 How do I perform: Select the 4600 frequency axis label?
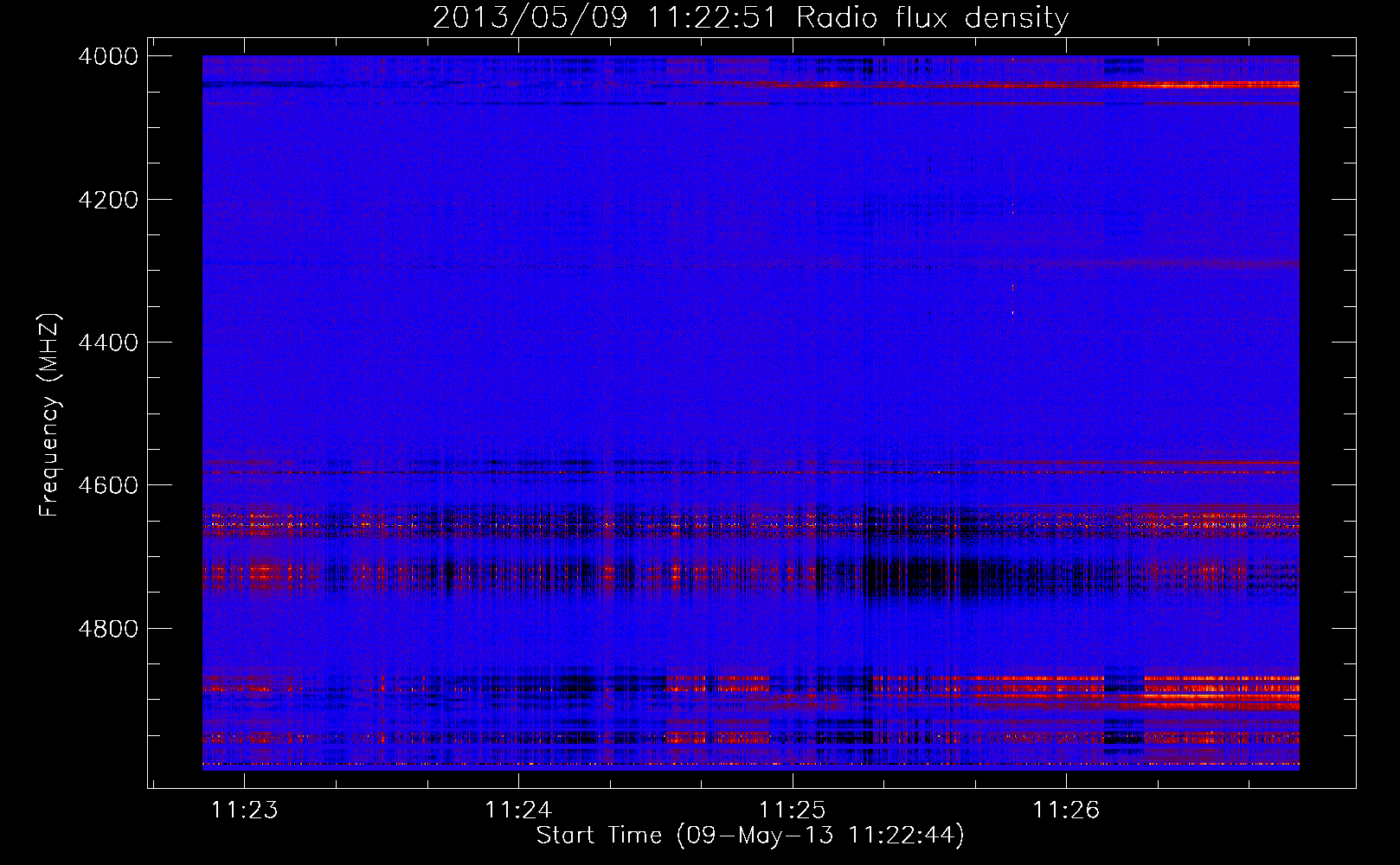[x=108, y=485]
